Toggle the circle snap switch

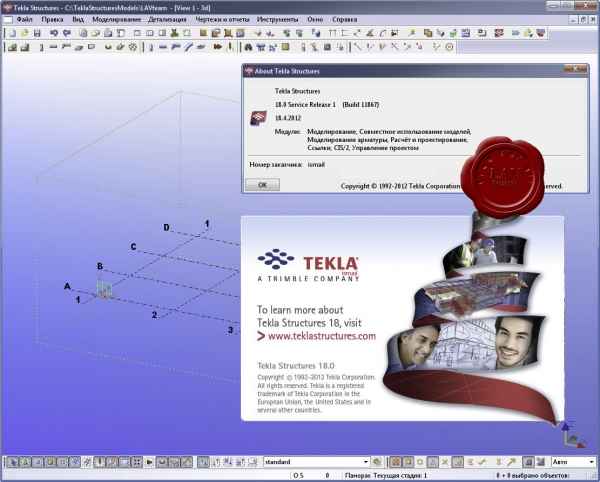[420, 462]
